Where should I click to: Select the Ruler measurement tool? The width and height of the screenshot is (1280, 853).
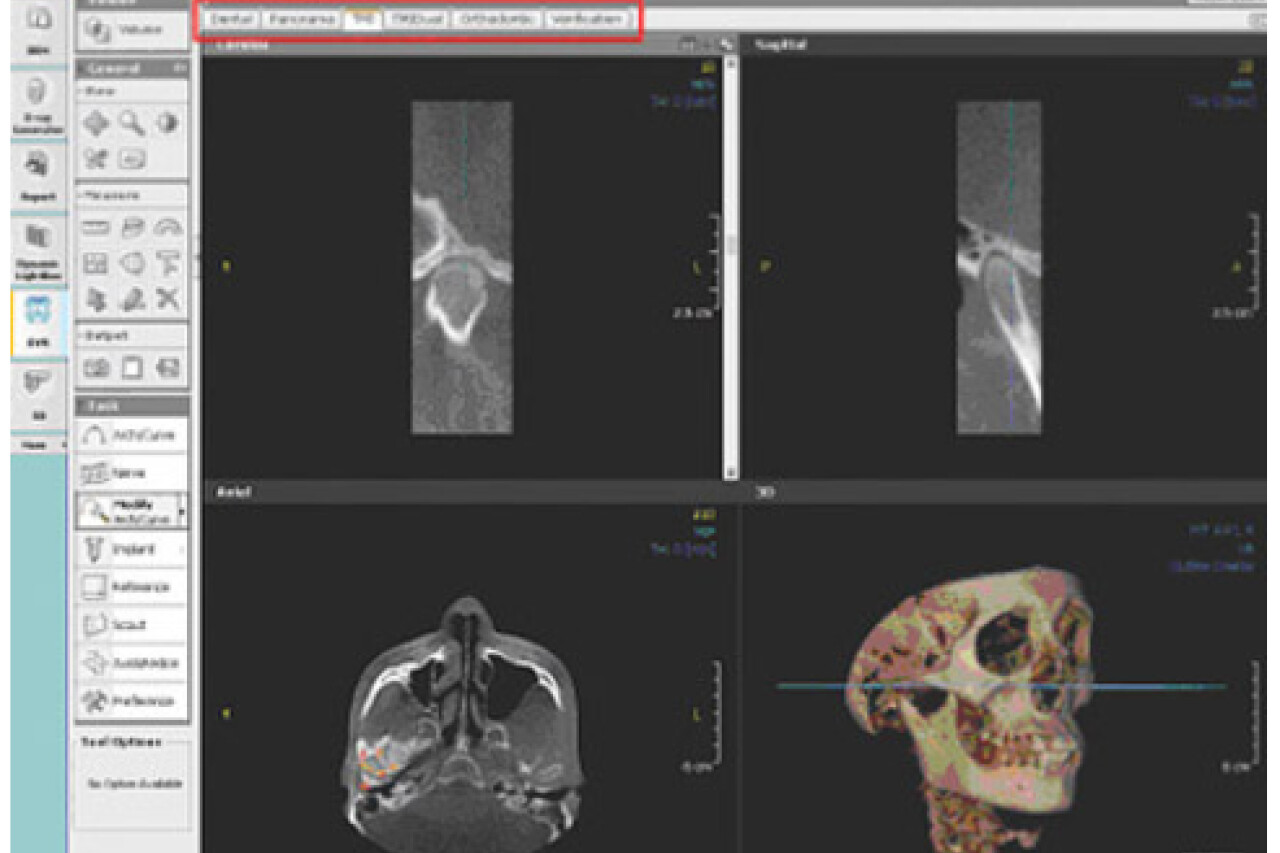pyautogui.click(x=97, y=229)
